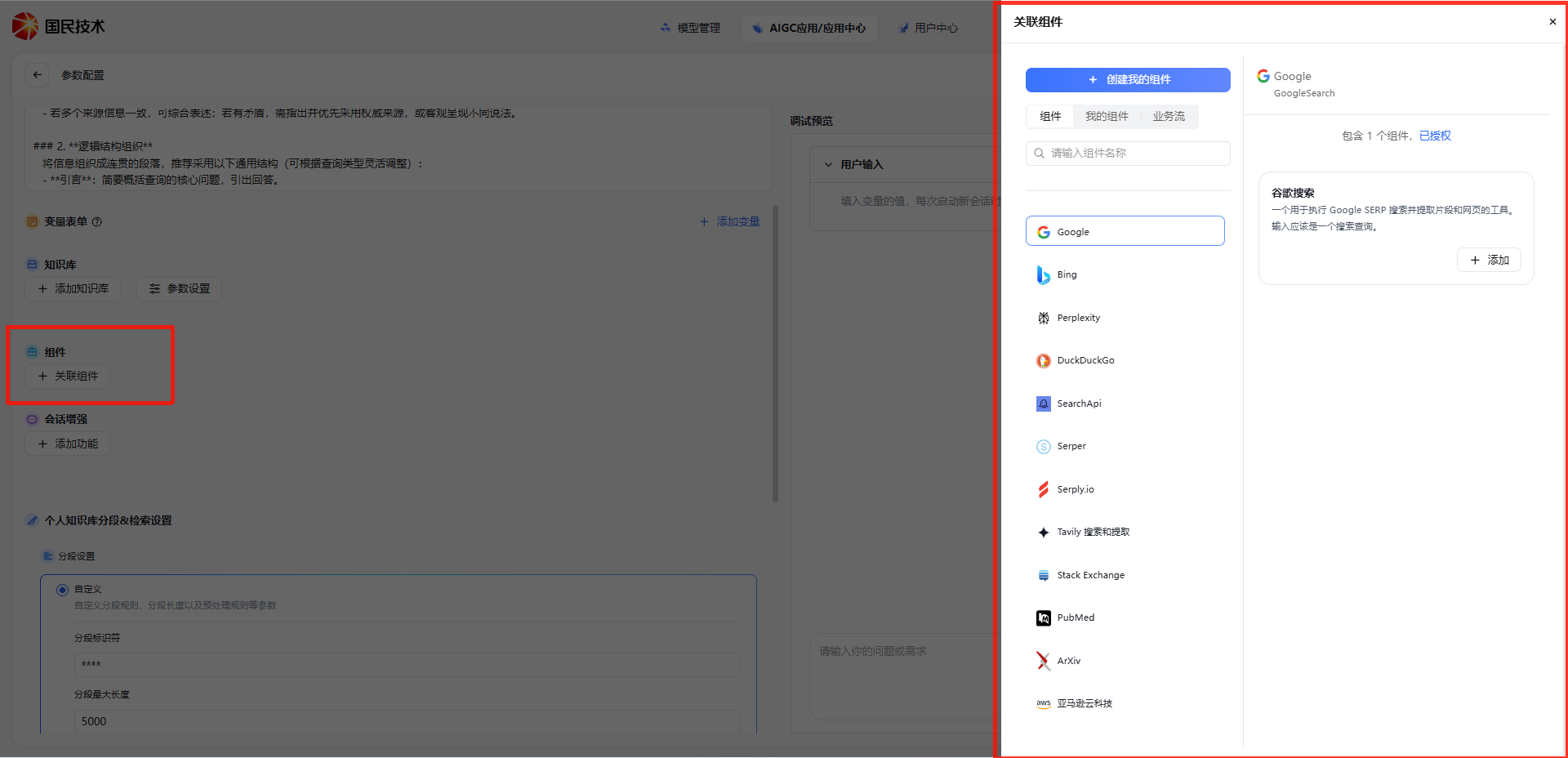The height and width of the screenshot is (758, 1568).
Task: Select the 亚马逊云科技 component row
Action: pyautogui.click(x=1125, y=704)
